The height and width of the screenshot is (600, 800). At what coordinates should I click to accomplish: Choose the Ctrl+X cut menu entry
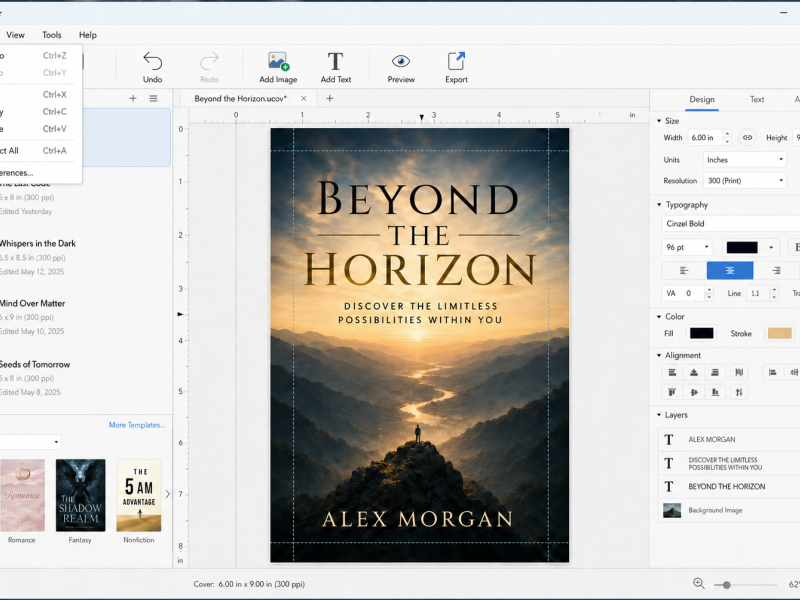(x=39, y=94)
